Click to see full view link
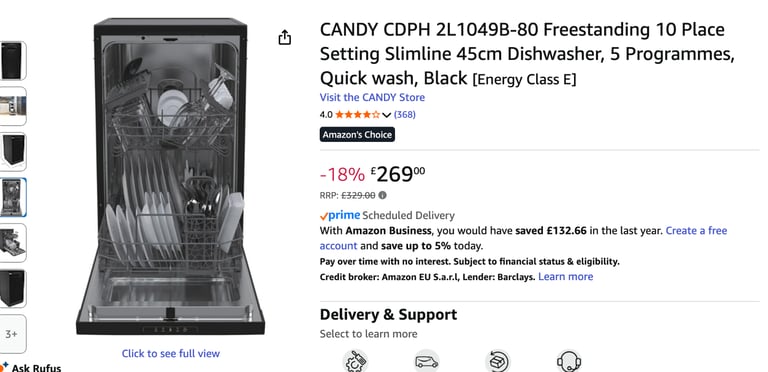 (171, 353)
